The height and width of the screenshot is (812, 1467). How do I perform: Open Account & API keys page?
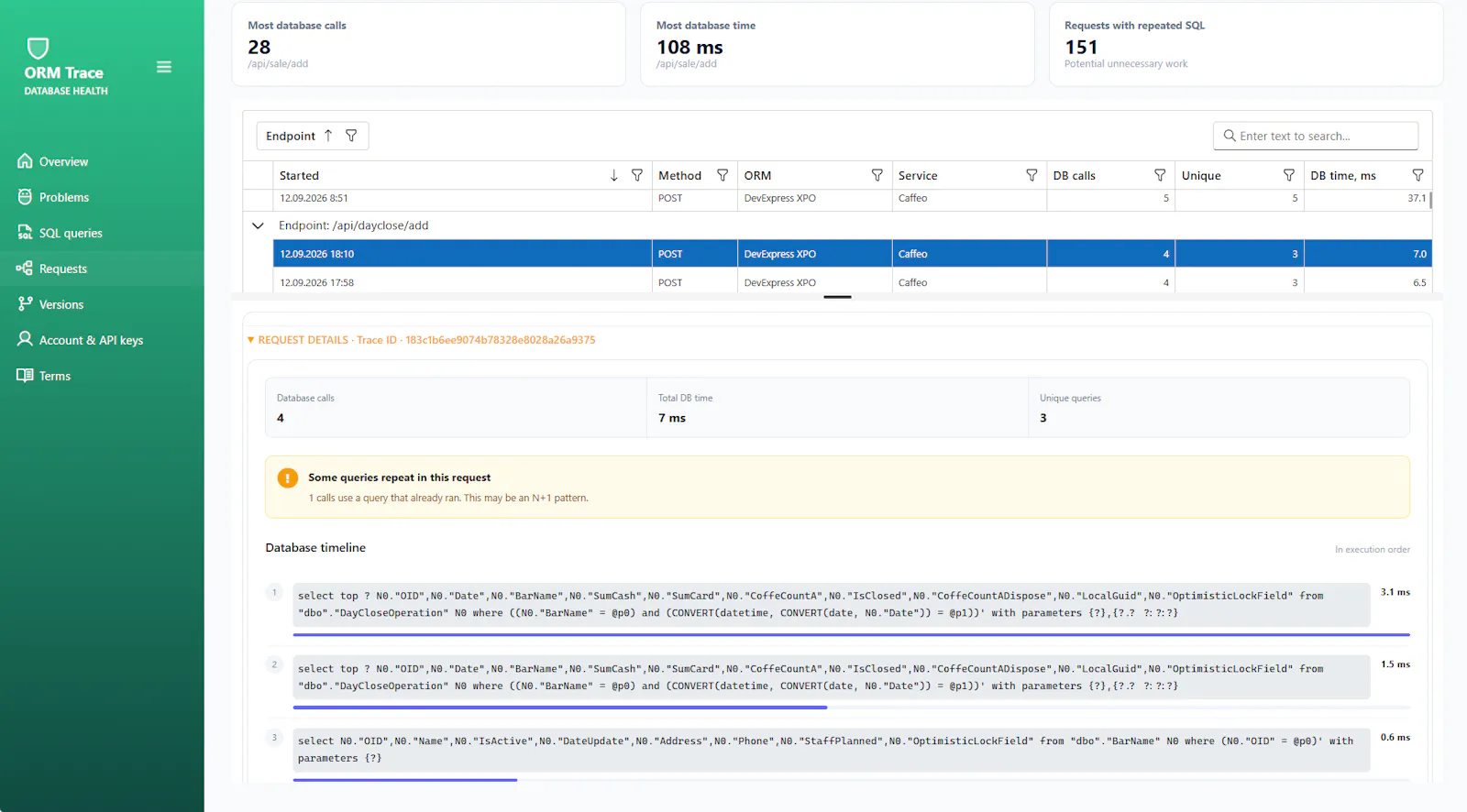coord(102,340)
